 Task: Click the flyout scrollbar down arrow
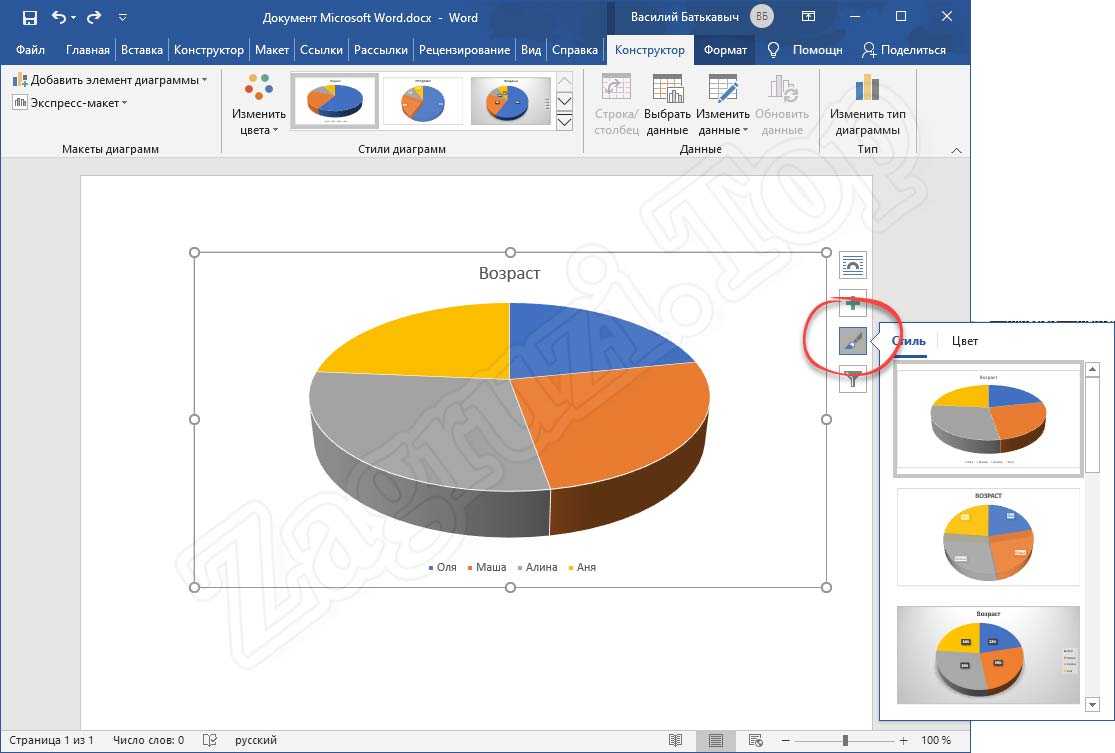[1093, 705]
